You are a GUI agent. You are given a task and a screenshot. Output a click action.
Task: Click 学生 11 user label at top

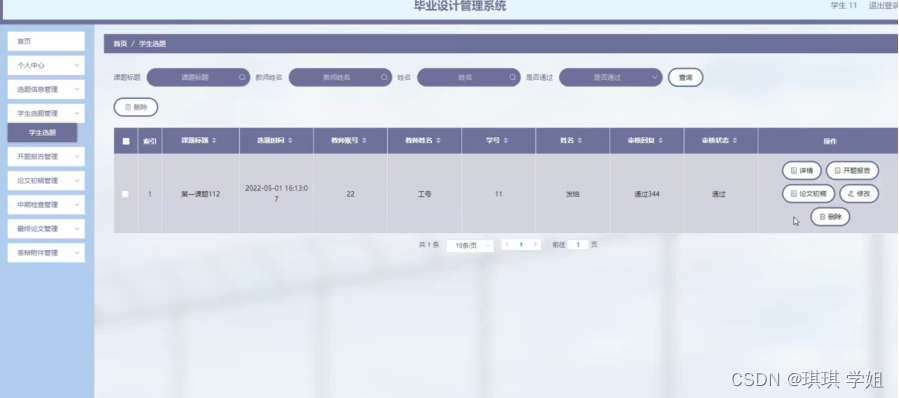[x=844, y=6]
